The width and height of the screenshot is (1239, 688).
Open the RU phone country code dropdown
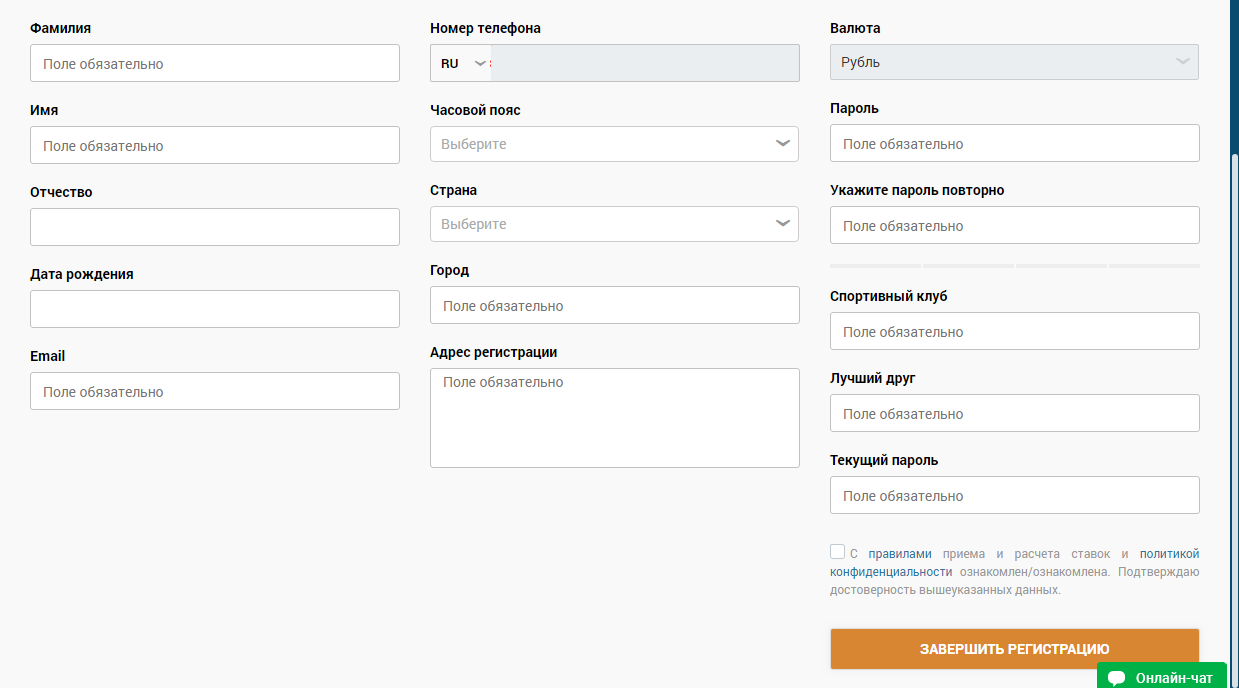tap(462, 63)
